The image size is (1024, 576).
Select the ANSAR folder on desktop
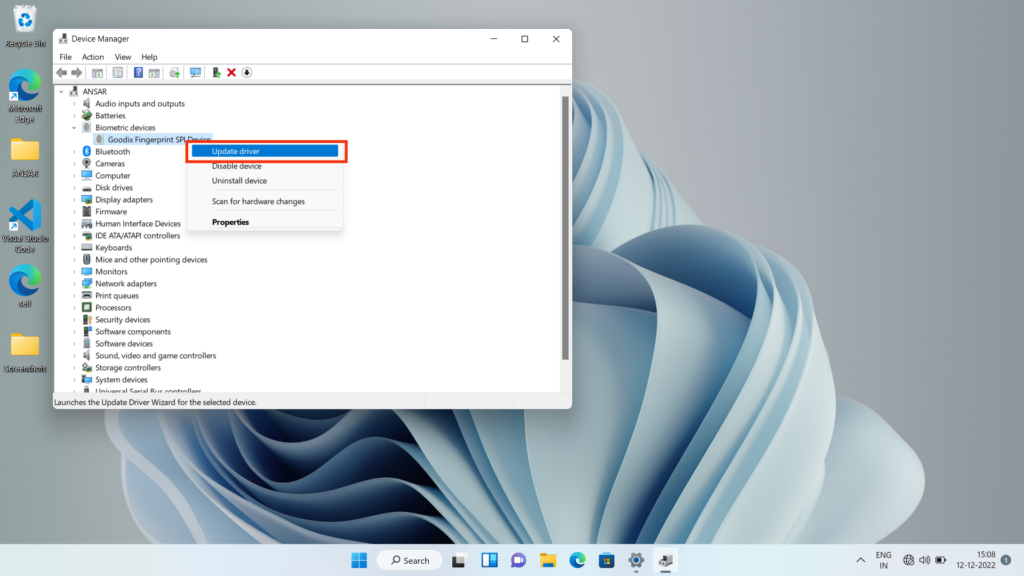[25, 157]
